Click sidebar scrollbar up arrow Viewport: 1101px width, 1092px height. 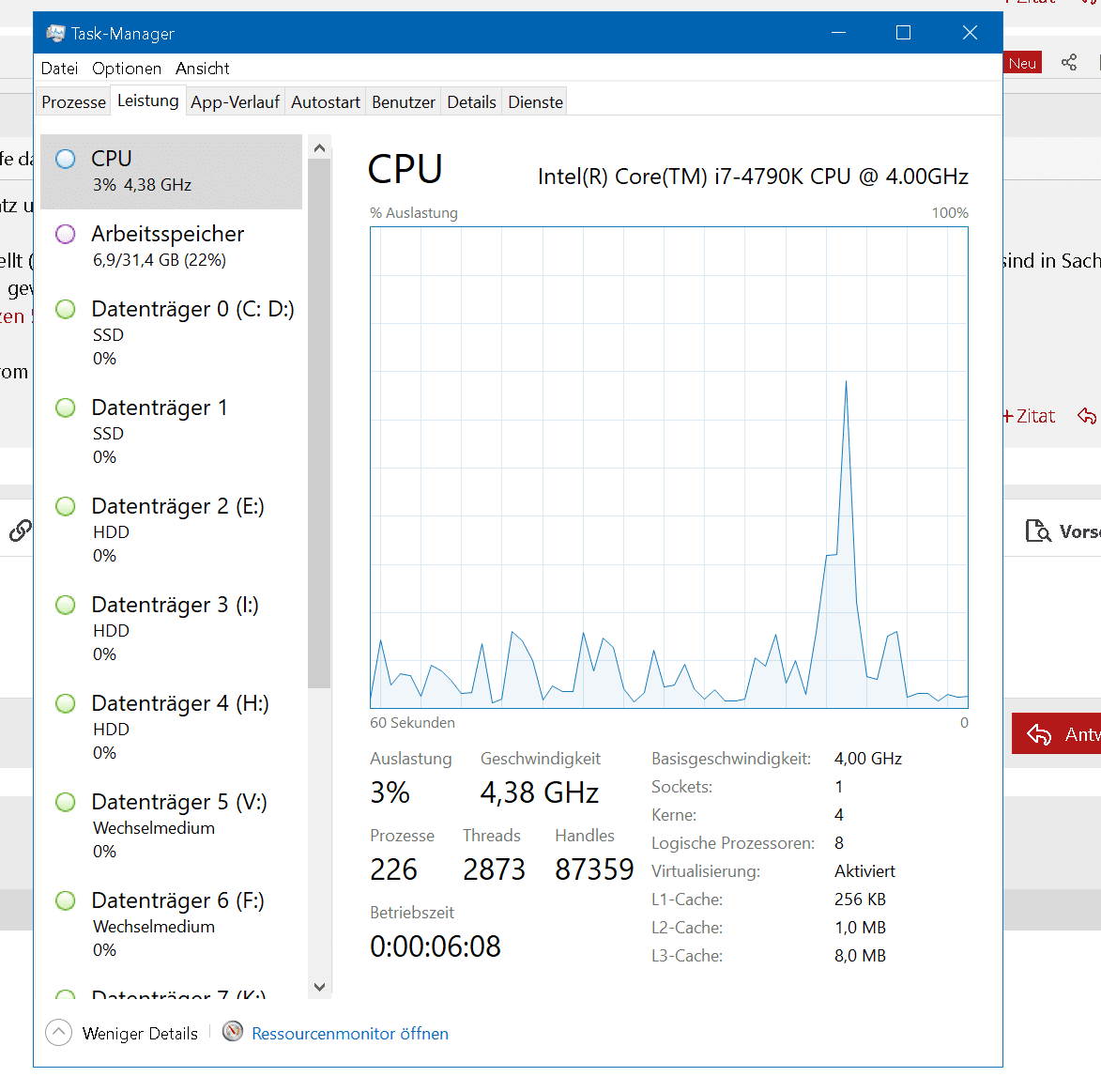pyautogui.click(x=319, y=147)
